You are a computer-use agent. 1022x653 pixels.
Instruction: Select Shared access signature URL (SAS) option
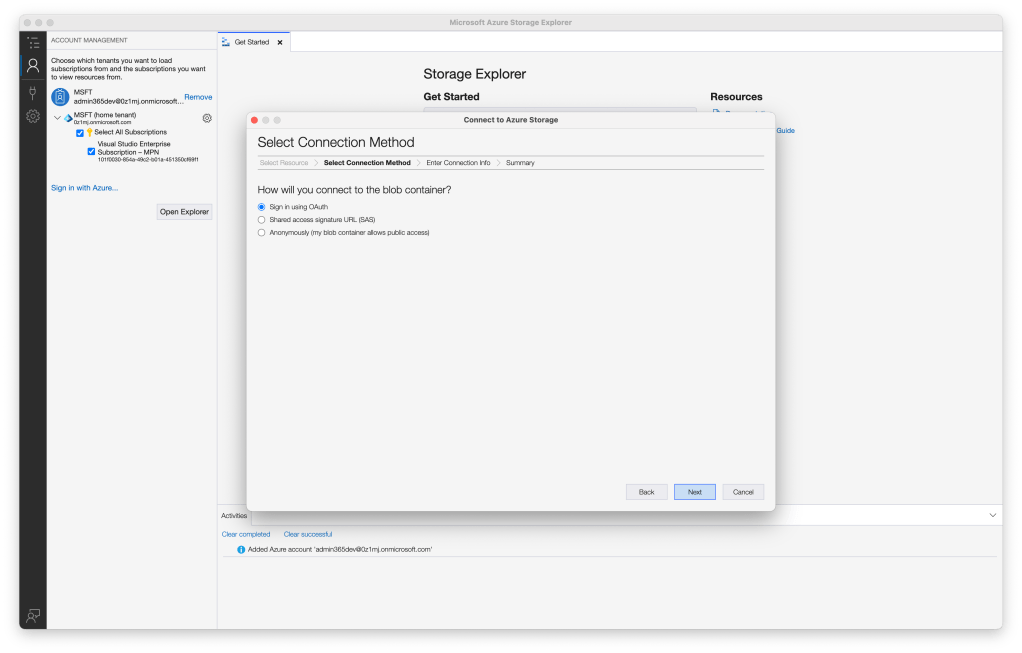[261, 220]
